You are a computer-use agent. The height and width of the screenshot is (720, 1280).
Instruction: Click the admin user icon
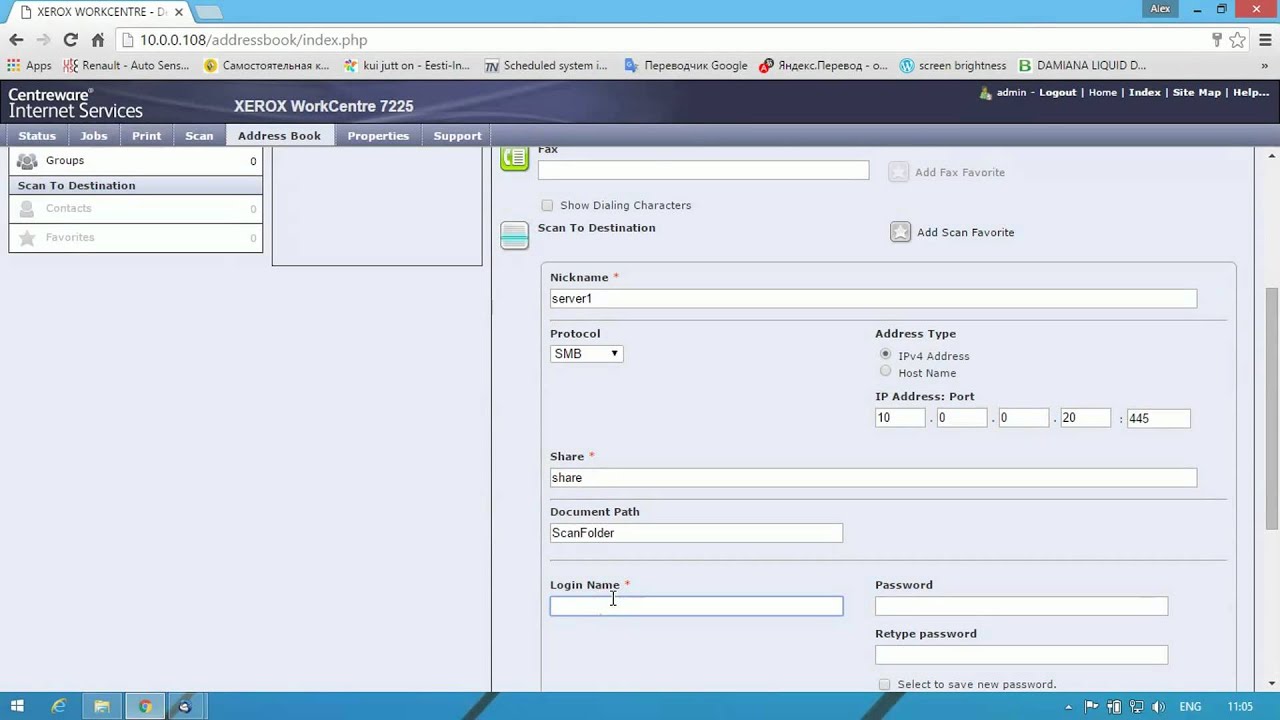tap(985, 92)
